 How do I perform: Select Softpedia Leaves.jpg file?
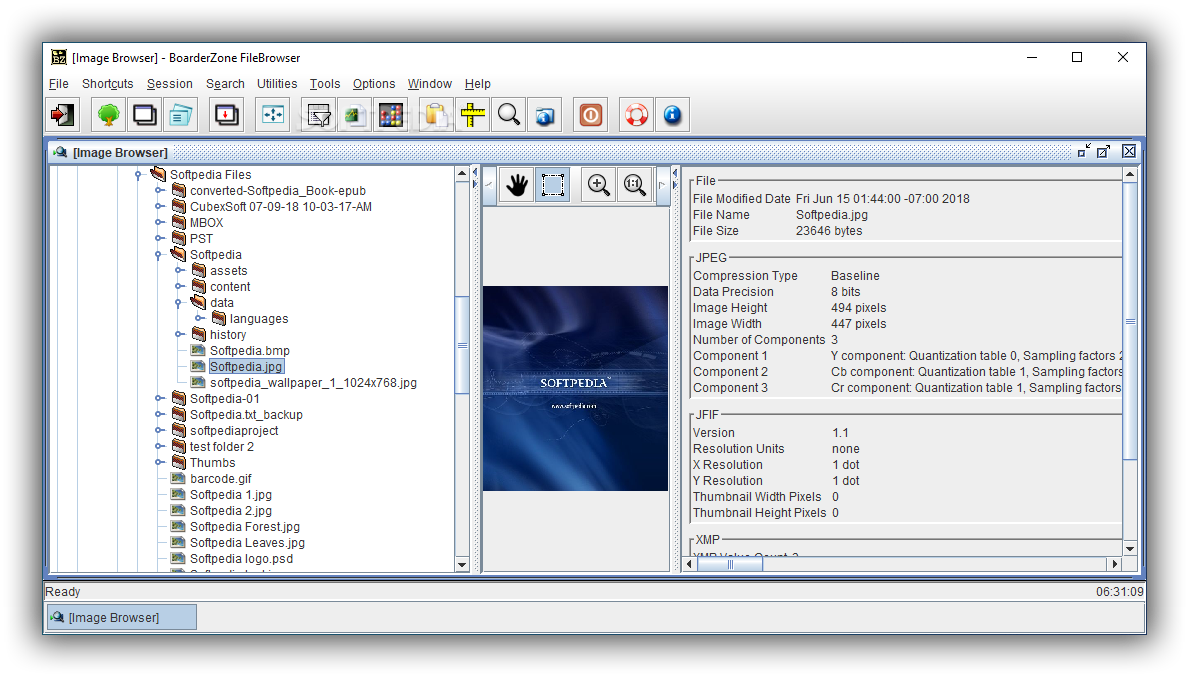(x=247, y=543)
